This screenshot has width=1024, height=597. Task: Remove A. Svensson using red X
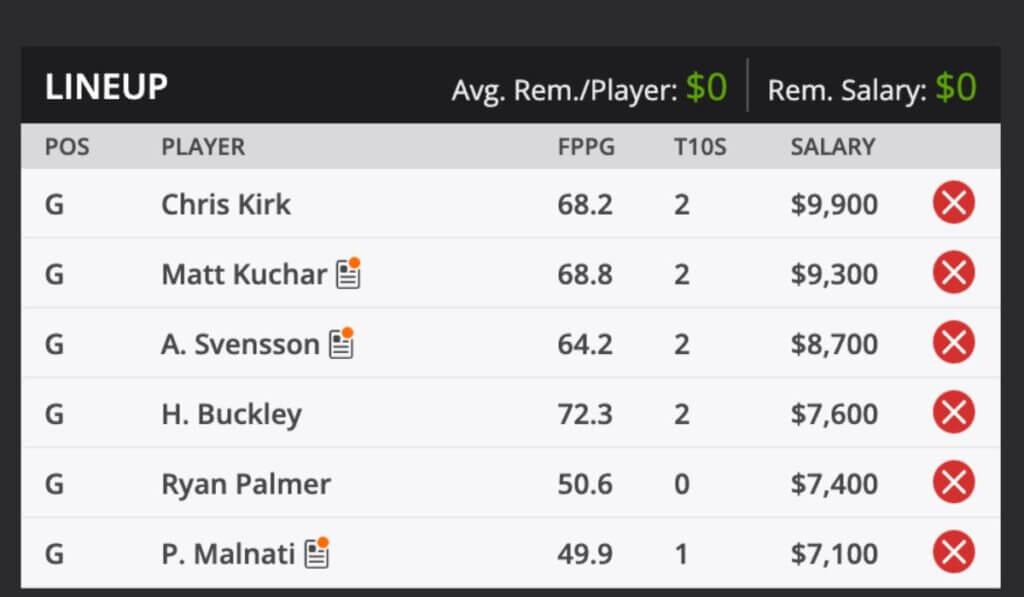[953, 344]
